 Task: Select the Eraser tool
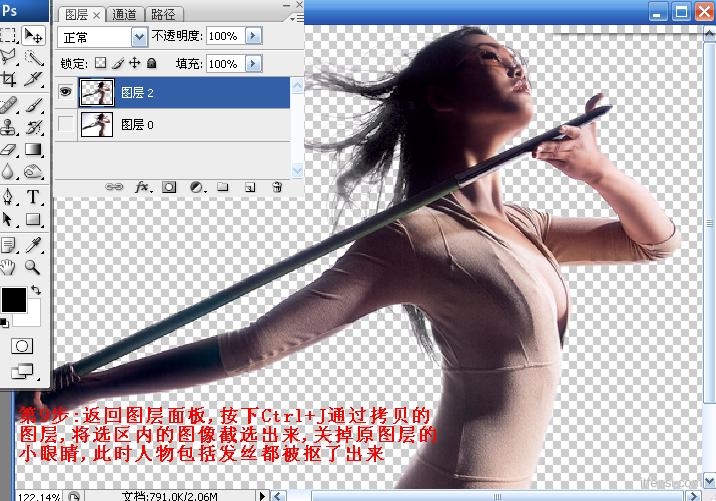(9, 149)
